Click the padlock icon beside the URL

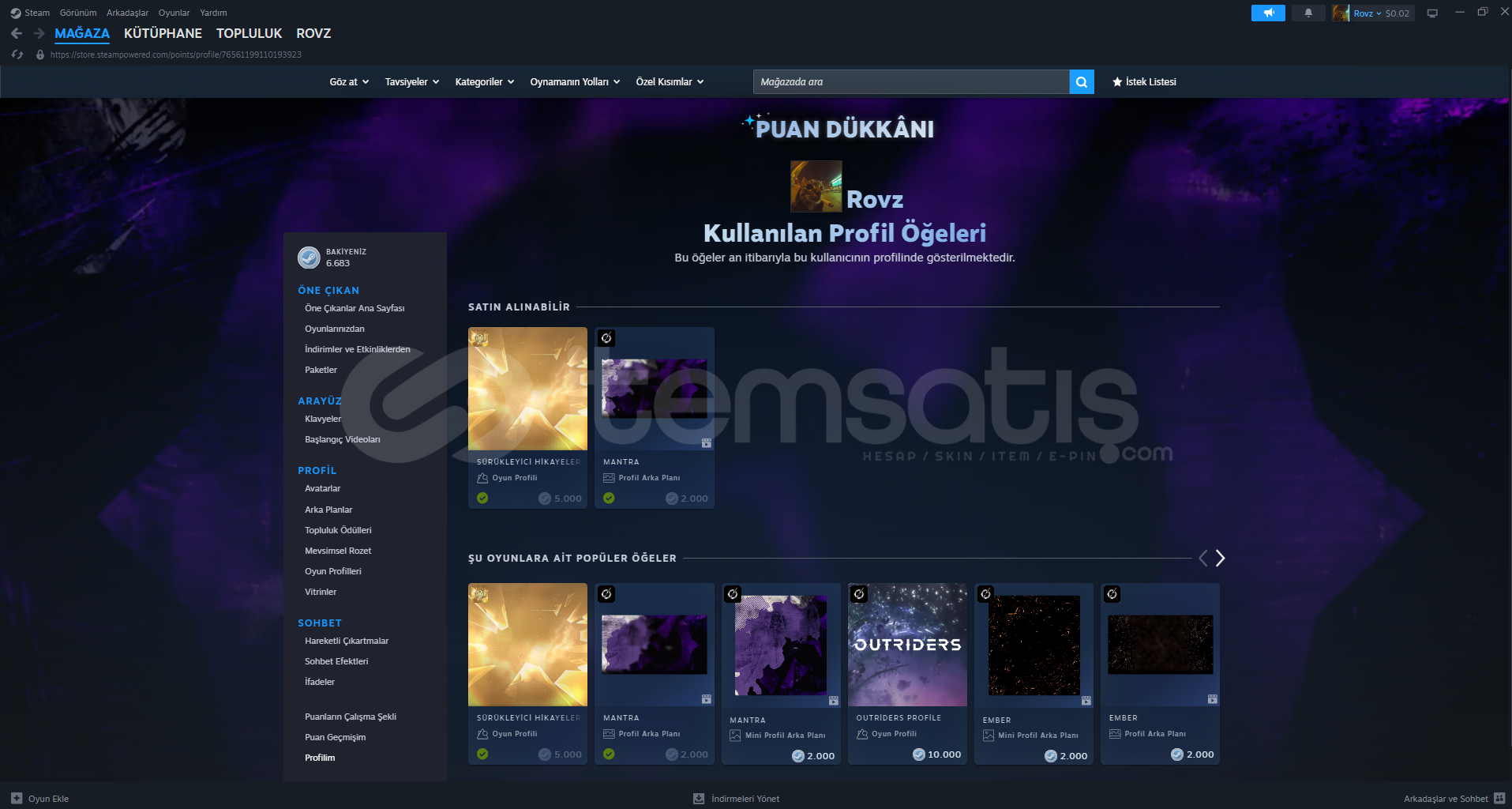40,55
